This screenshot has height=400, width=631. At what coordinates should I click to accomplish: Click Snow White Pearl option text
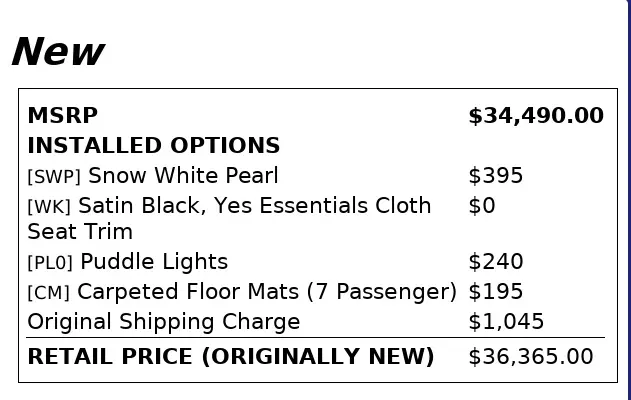(x=183, y=175)
